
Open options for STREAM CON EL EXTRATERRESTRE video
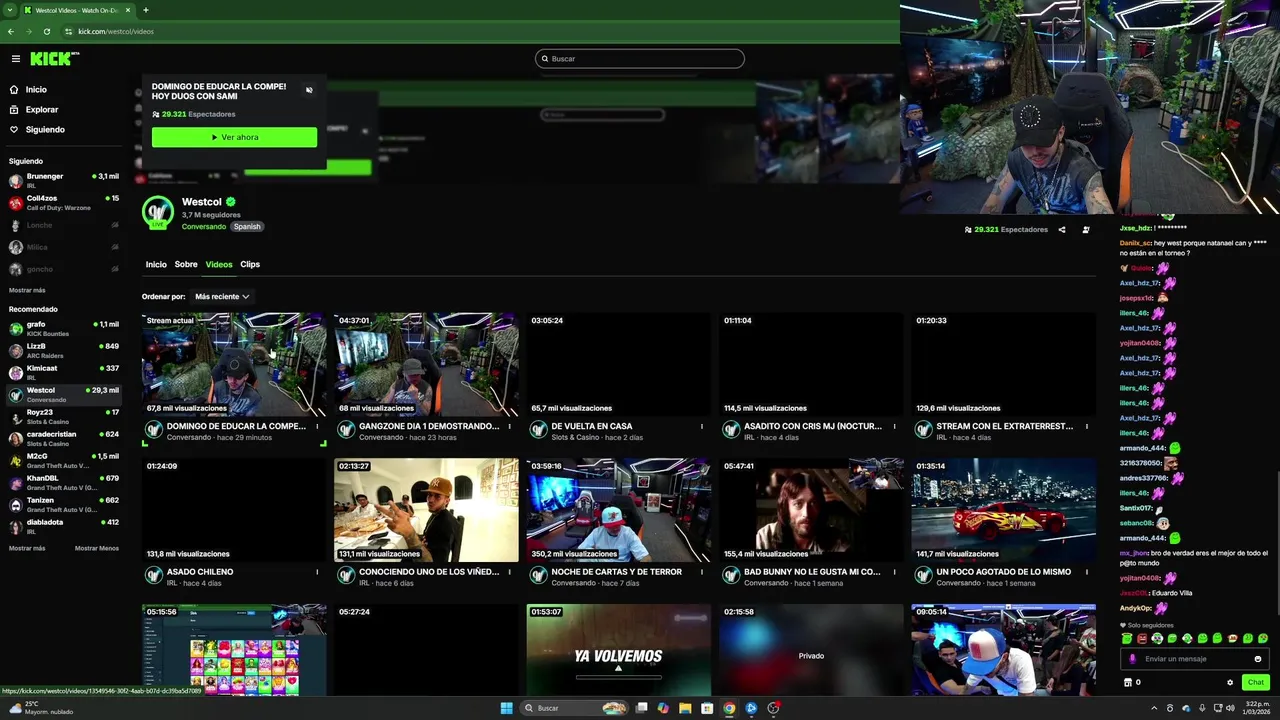[1086, 426]
